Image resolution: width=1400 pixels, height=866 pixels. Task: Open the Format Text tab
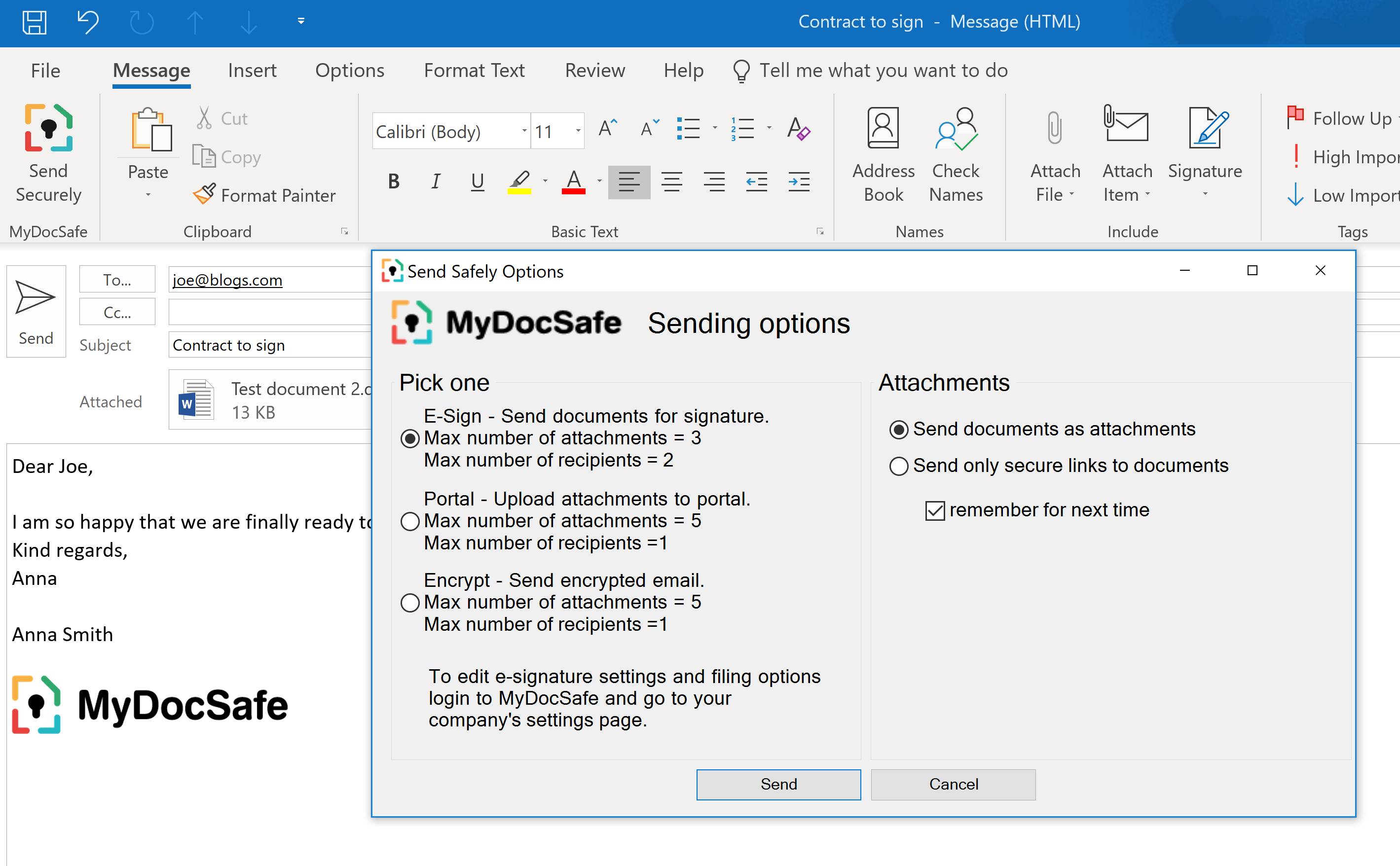(x=474, y=71)
